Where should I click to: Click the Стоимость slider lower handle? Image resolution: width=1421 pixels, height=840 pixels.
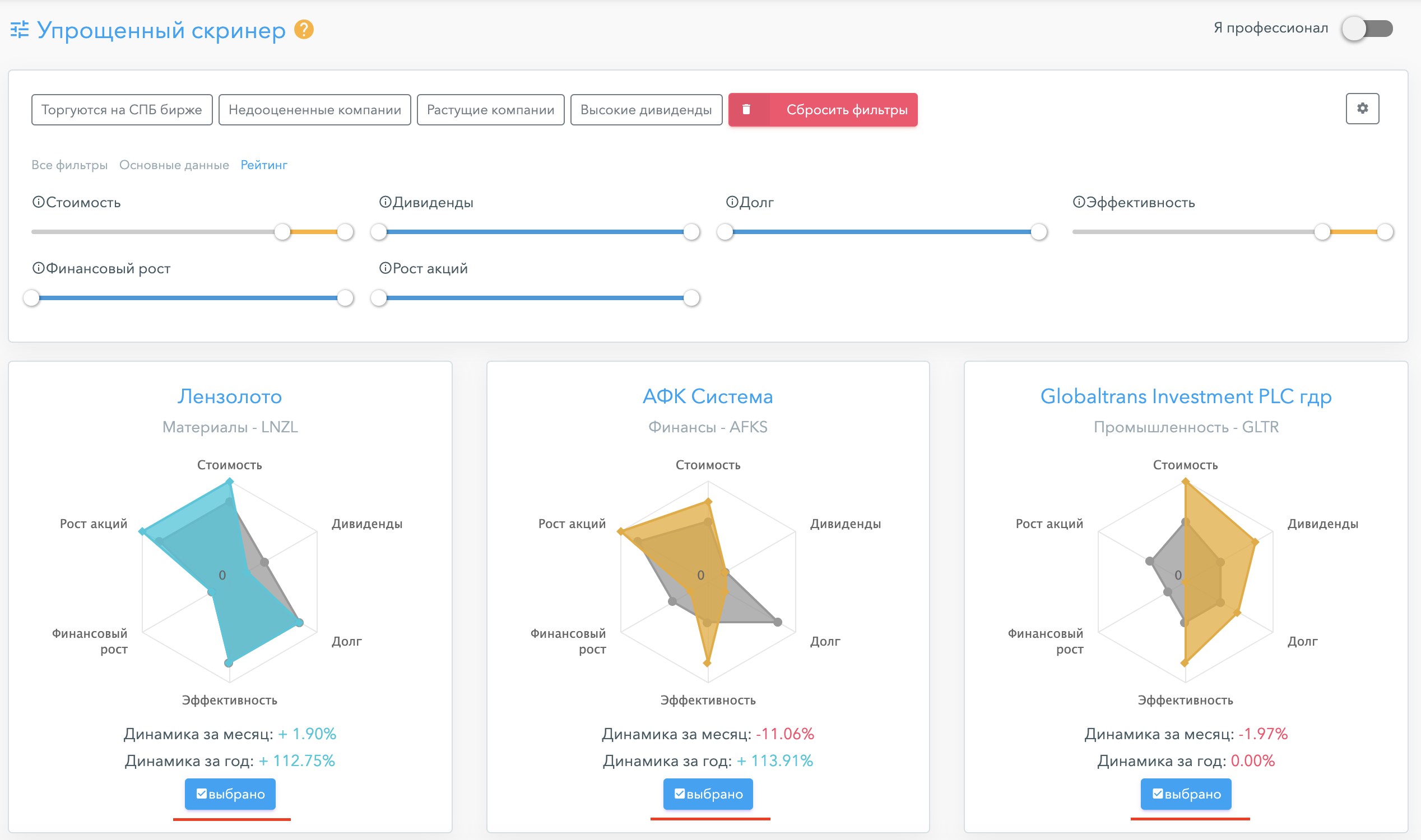pyautogui.click(x=282, y=231)
